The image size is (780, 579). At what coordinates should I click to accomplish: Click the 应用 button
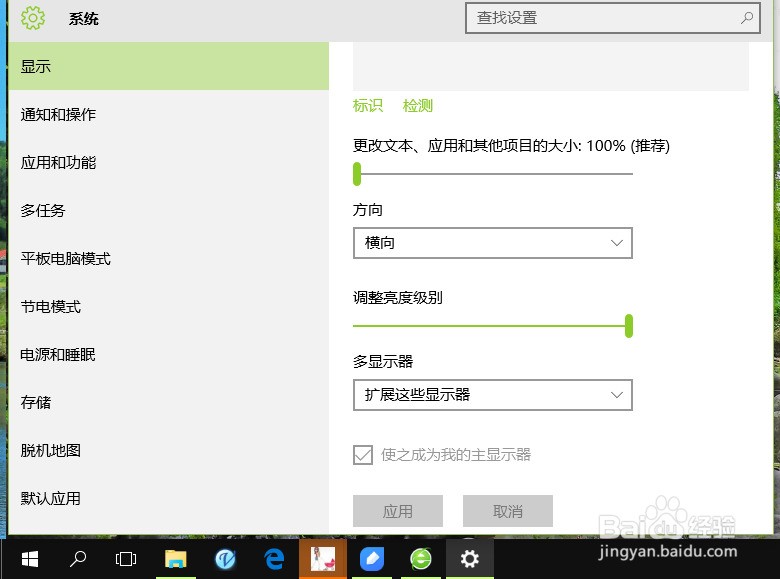coord(397,511)
